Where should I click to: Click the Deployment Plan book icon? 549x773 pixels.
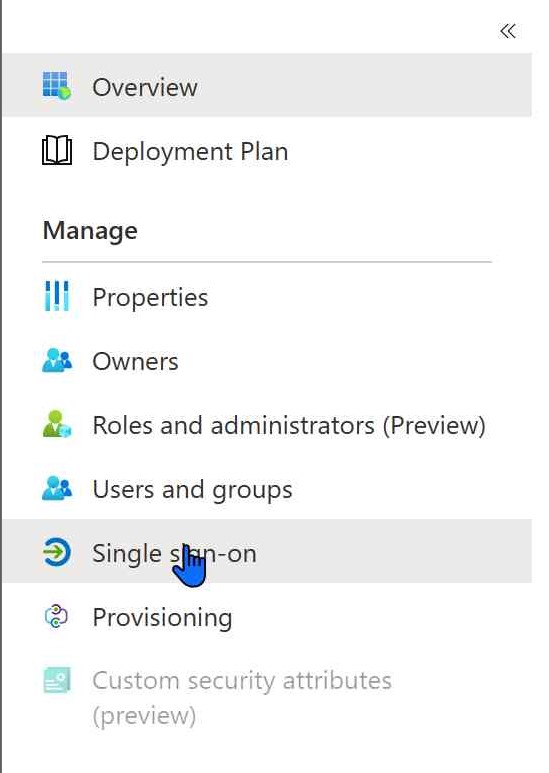coord(57,150)
